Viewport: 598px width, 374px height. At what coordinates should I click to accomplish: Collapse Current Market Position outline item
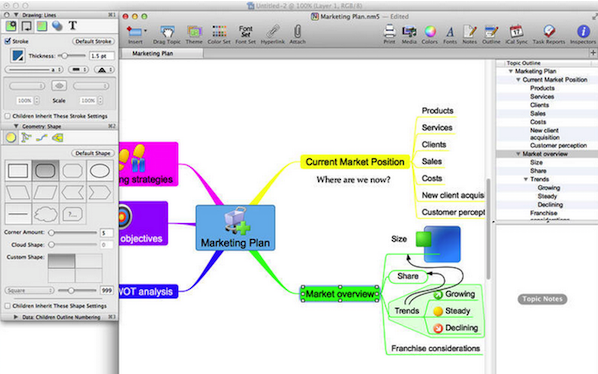click(x=518, y=80)
